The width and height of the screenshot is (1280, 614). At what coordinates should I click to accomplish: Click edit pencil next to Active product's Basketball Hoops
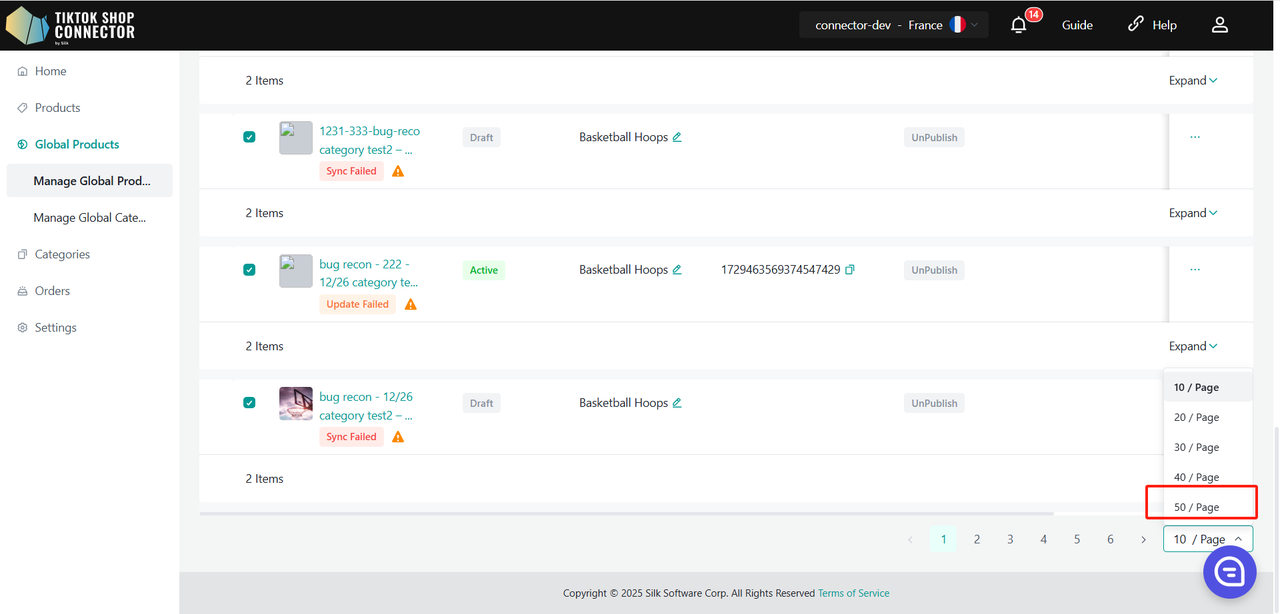point(677,270)
